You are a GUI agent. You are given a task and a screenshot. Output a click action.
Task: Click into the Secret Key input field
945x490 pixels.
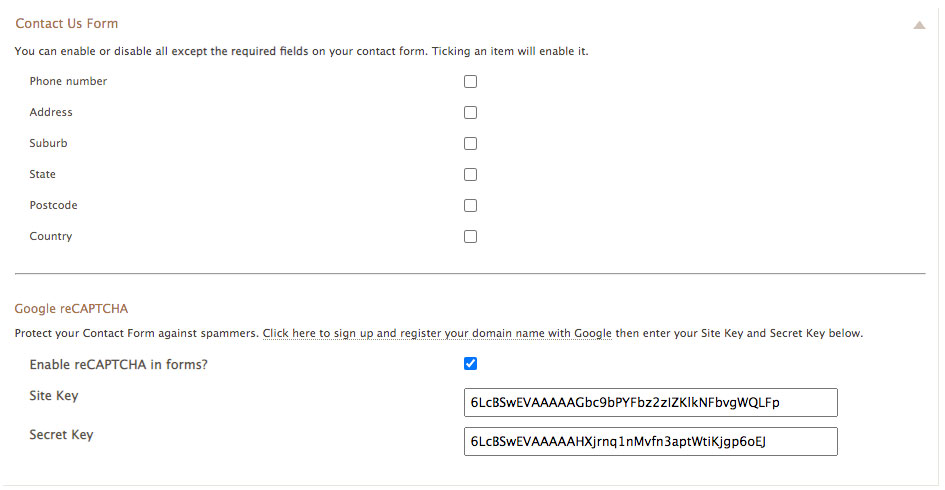(x=650, y=442)
